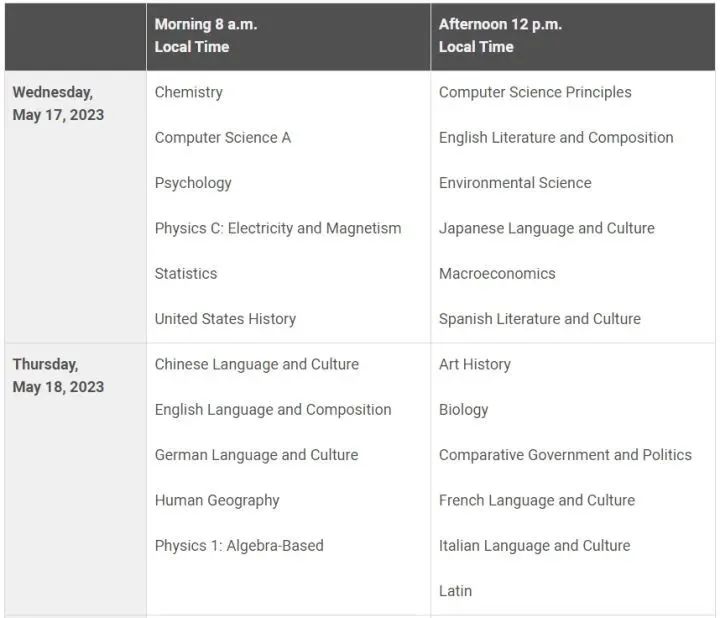Select Japanese Language and Culture

(x=547, y=228)
